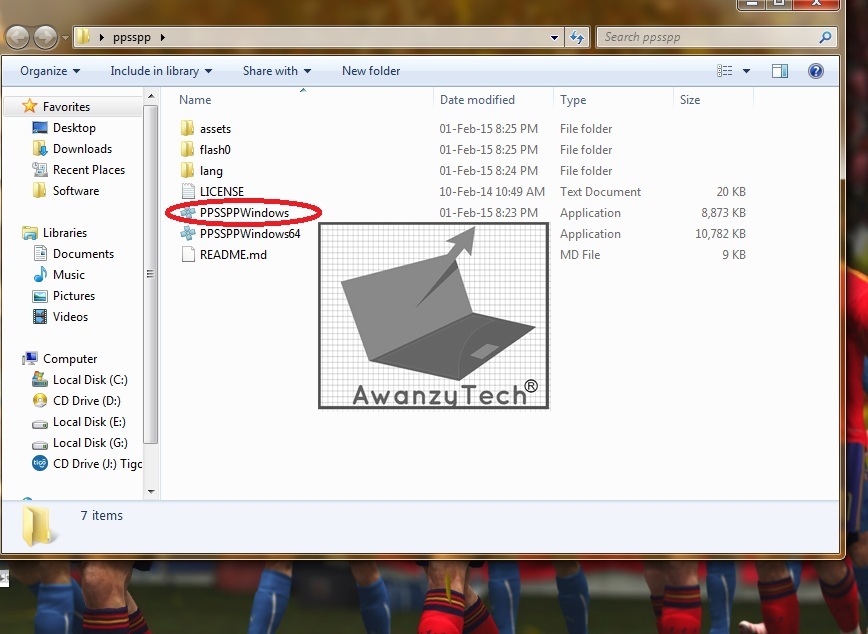This screenshot has height=634, width=868.
Task: Open Desktop in Favorites
Action: pyautogui.click(x=74, y=127)
